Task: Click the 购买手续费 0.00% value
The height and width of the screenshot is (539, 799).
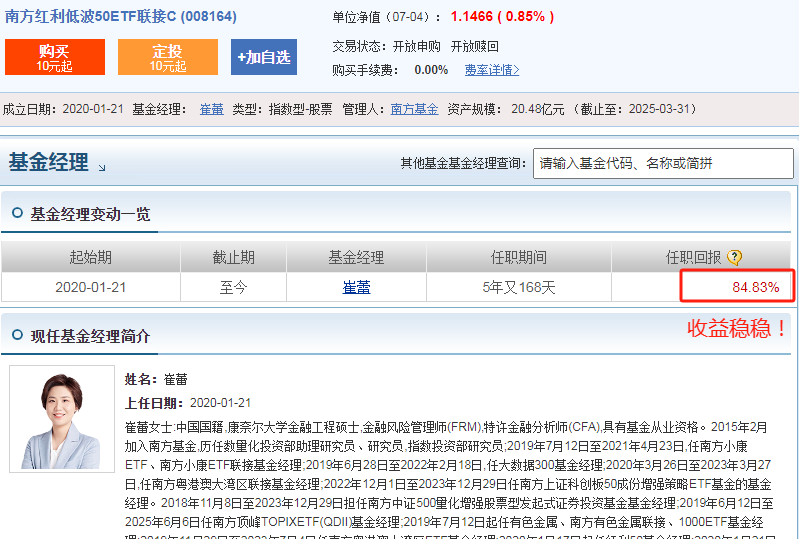Action: [x=431, y=70]
